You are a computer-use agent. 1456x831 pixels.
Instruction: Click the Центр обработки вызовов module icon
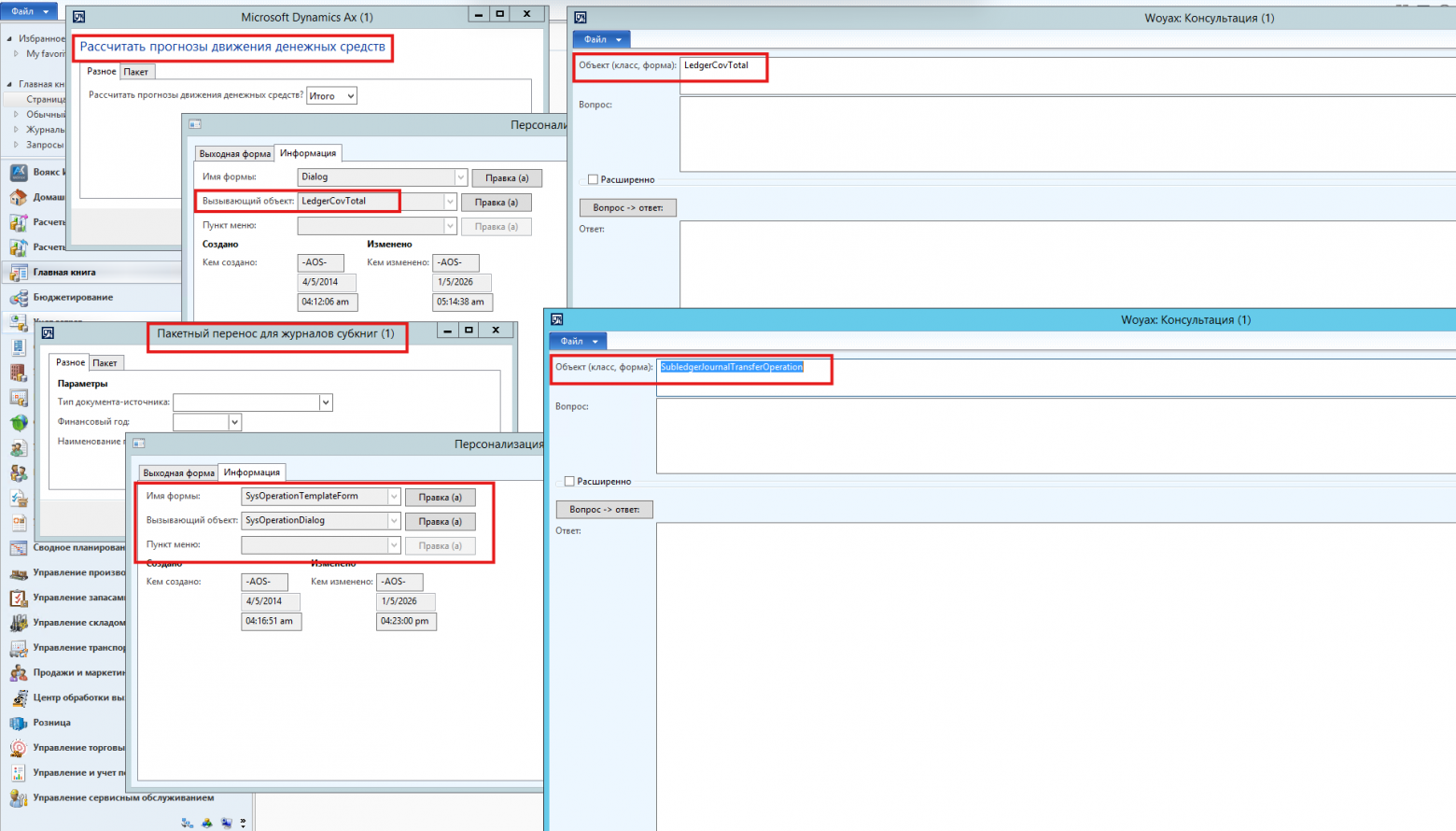point(19,698)
